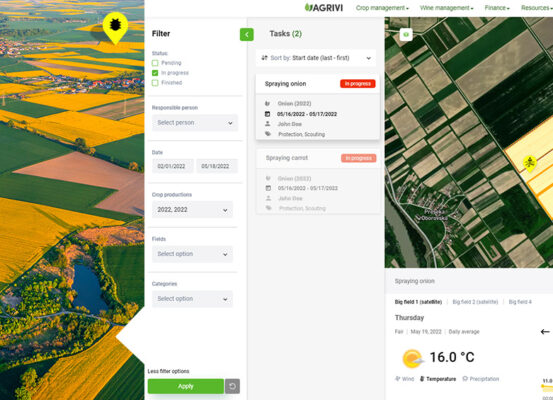Screen dimensions: 553x400
Task: Switch to the Wind weather tab
Action: pyautogui.click(x=405, y=379)
